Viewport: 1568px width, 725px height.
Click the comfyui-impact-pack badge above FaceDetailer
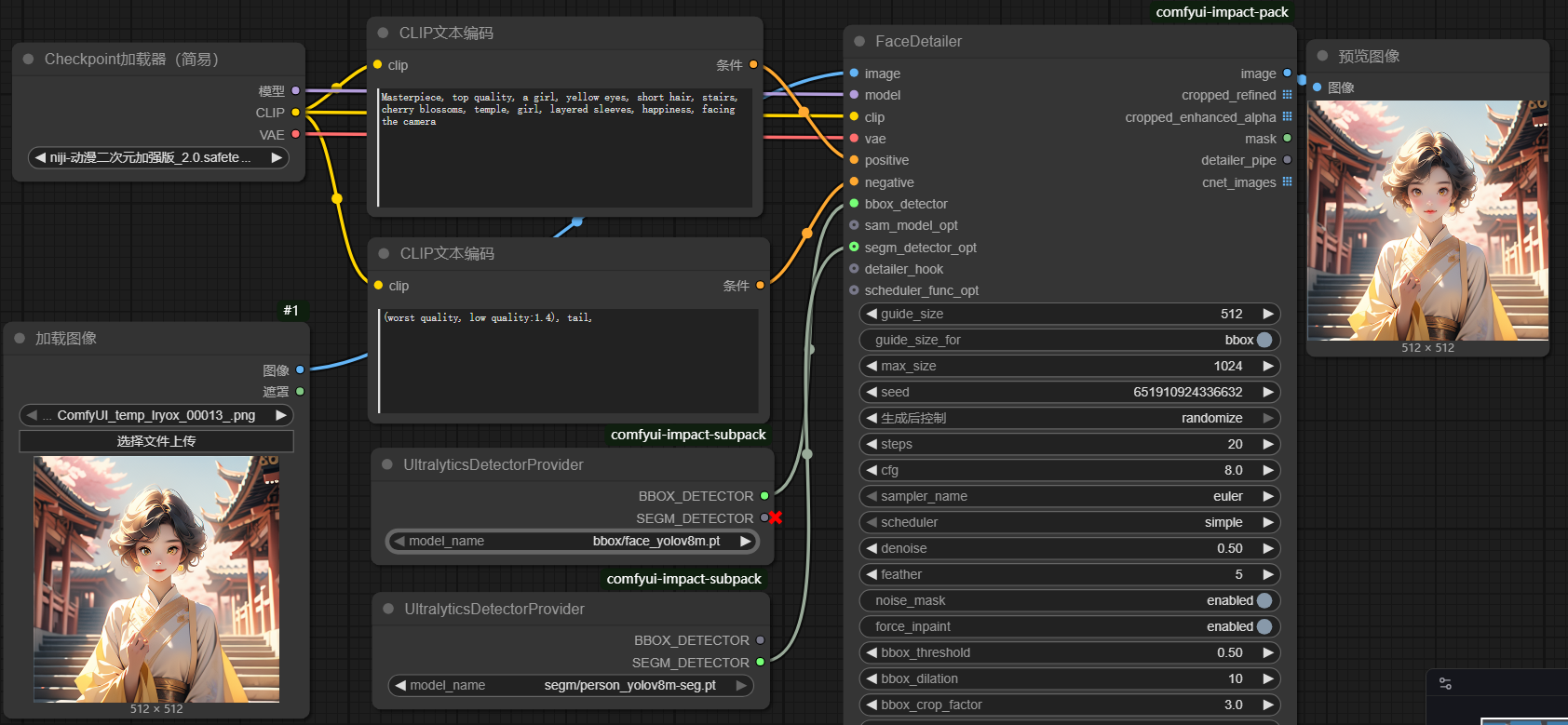pos(1222,12)
